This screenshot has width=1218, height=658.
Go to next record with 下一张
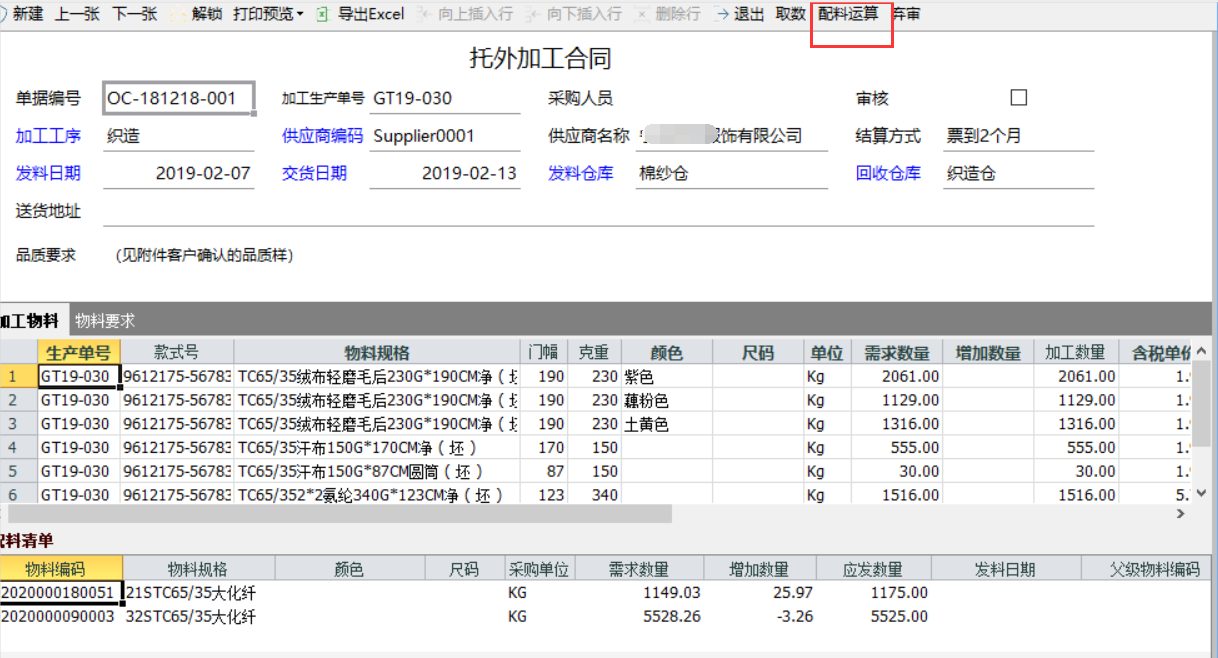134,14
